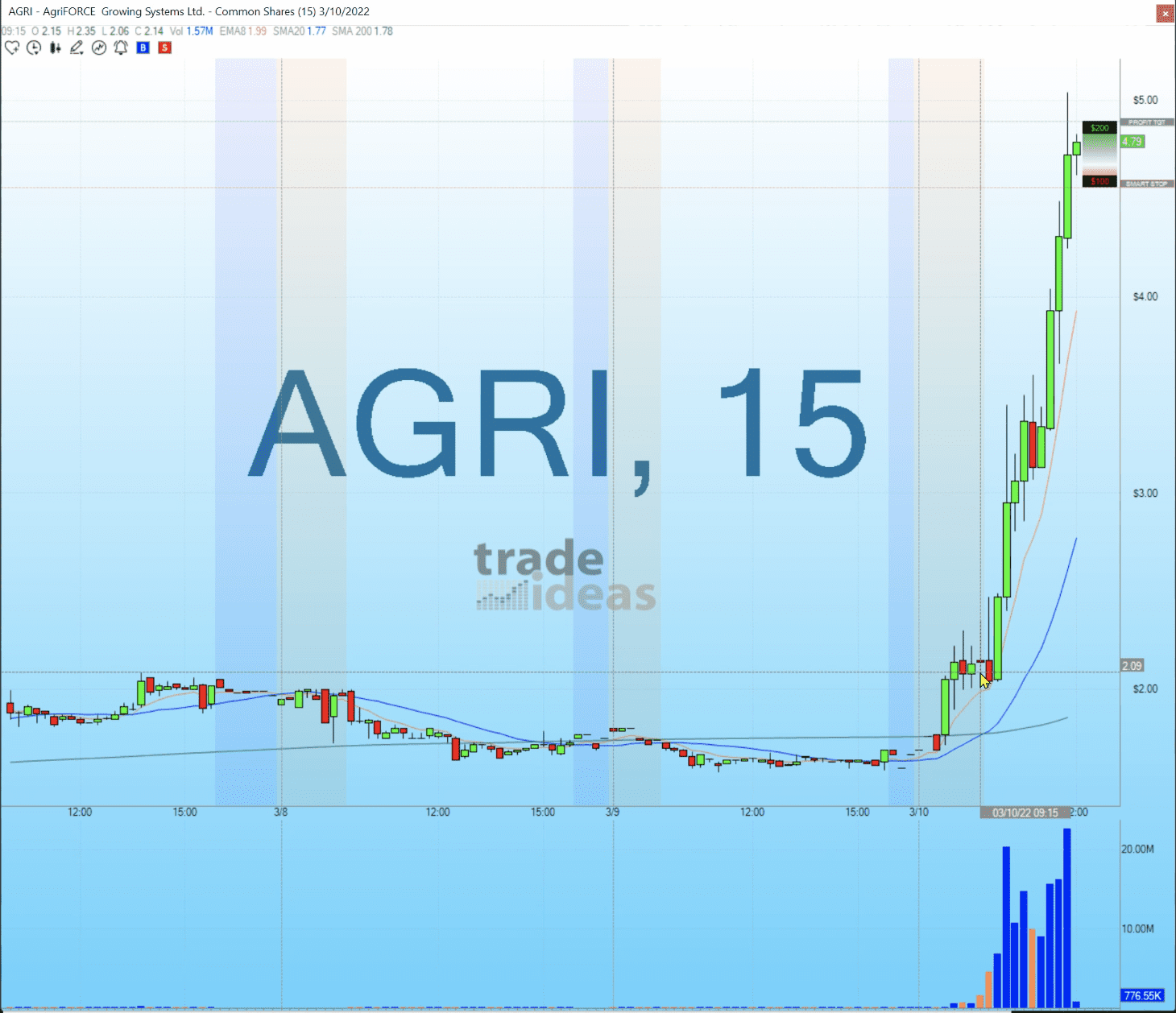Screen dimensions: 1176x1013
Task: Open the pencil drawing tools dropdown
Action: 77,48
